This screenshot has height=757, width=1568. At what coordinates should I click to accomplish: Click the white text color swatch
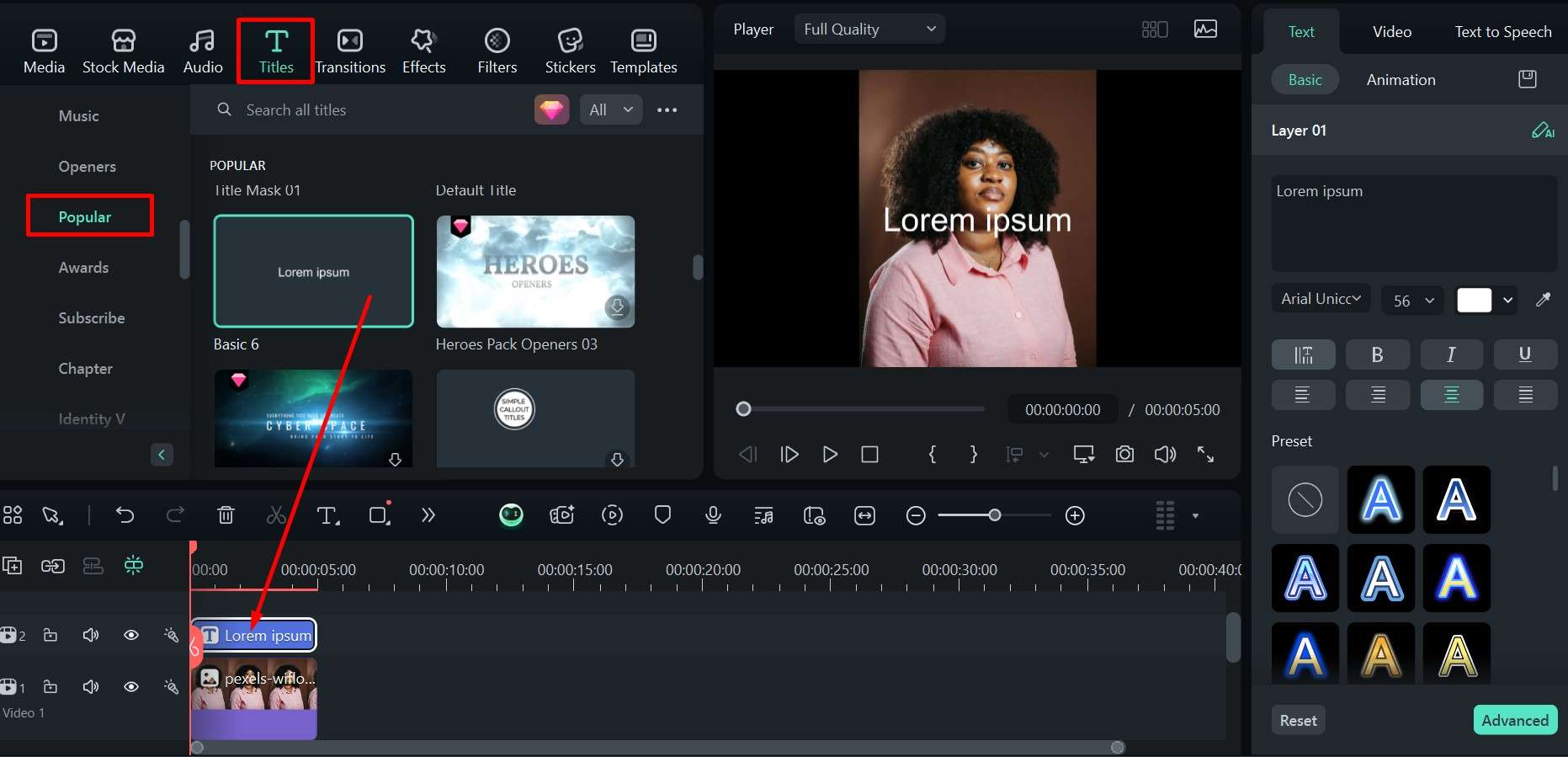pos(1474,300)
